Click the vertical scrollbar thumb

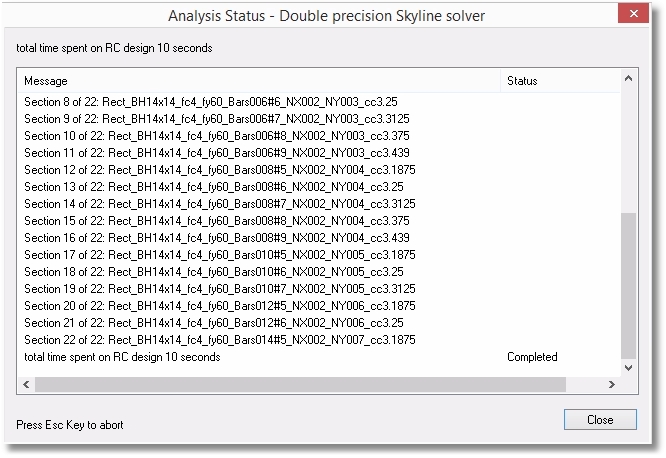point(628,285)
